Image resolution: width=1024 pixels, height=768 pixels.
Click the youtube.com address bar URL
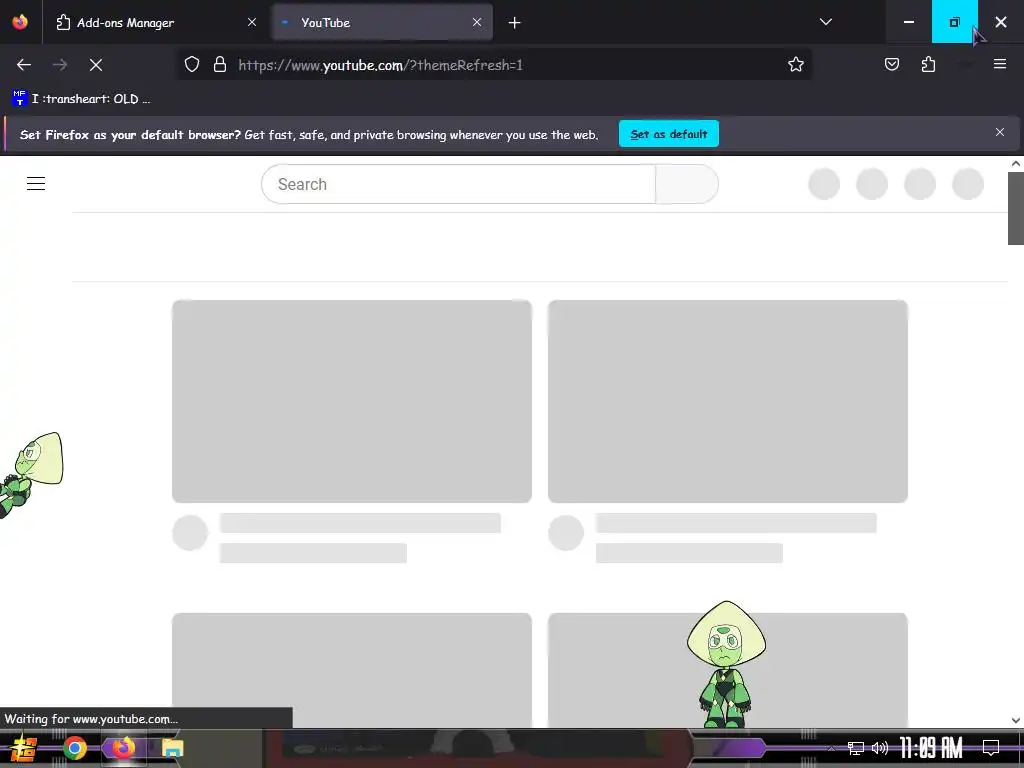[x=380, y=65]
